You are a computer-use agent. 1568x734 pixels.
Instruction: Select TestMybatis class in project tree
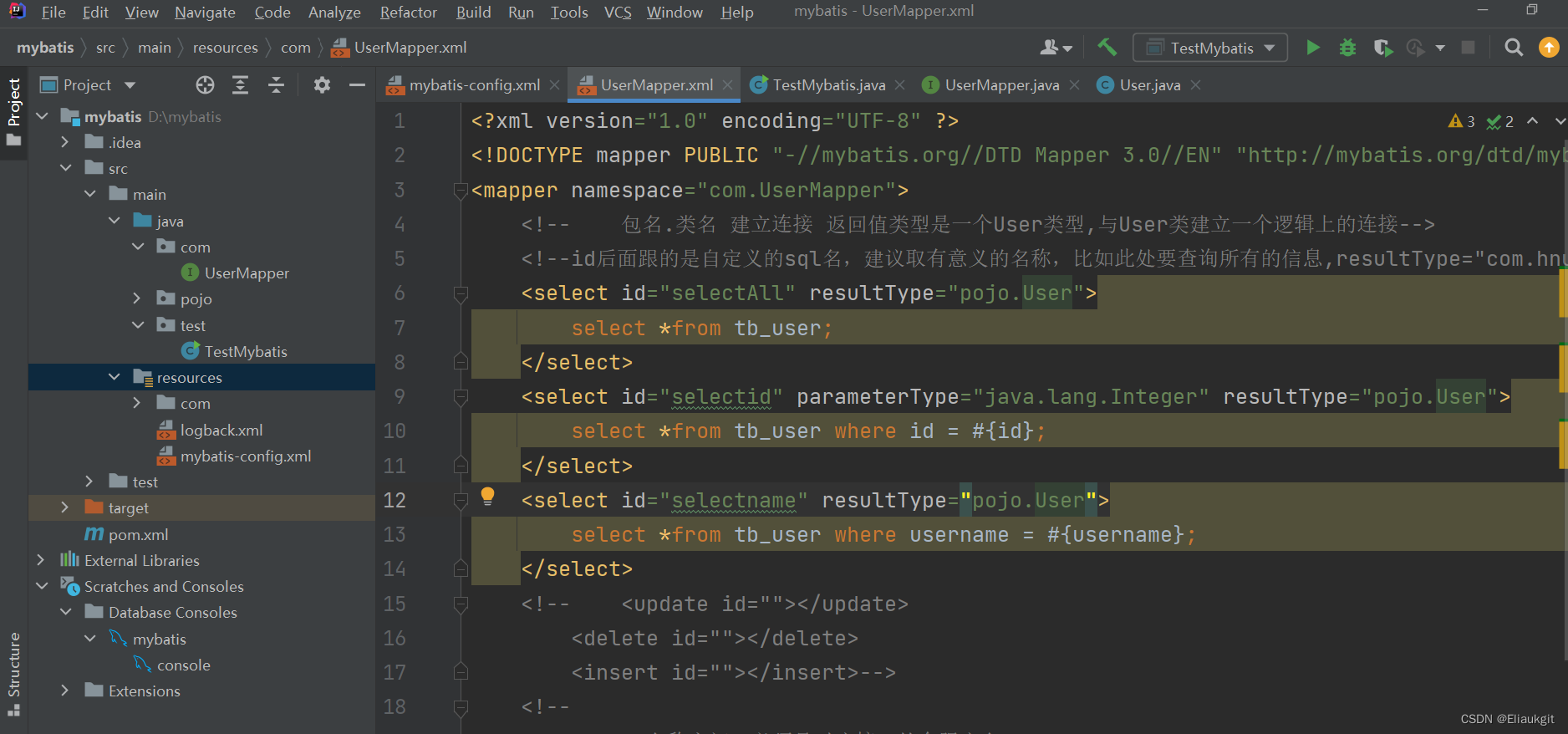pyautogui.click(x=246, y=351)
